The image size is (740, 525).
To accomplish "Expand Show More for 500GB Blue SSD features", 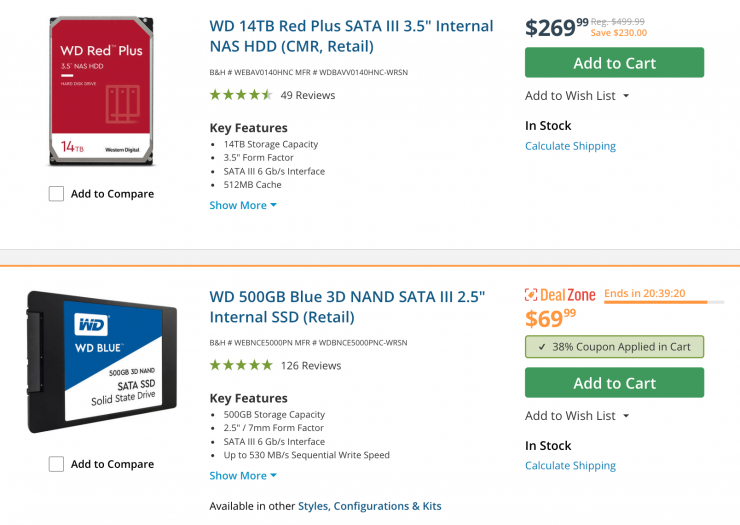I will click(243, 475).
